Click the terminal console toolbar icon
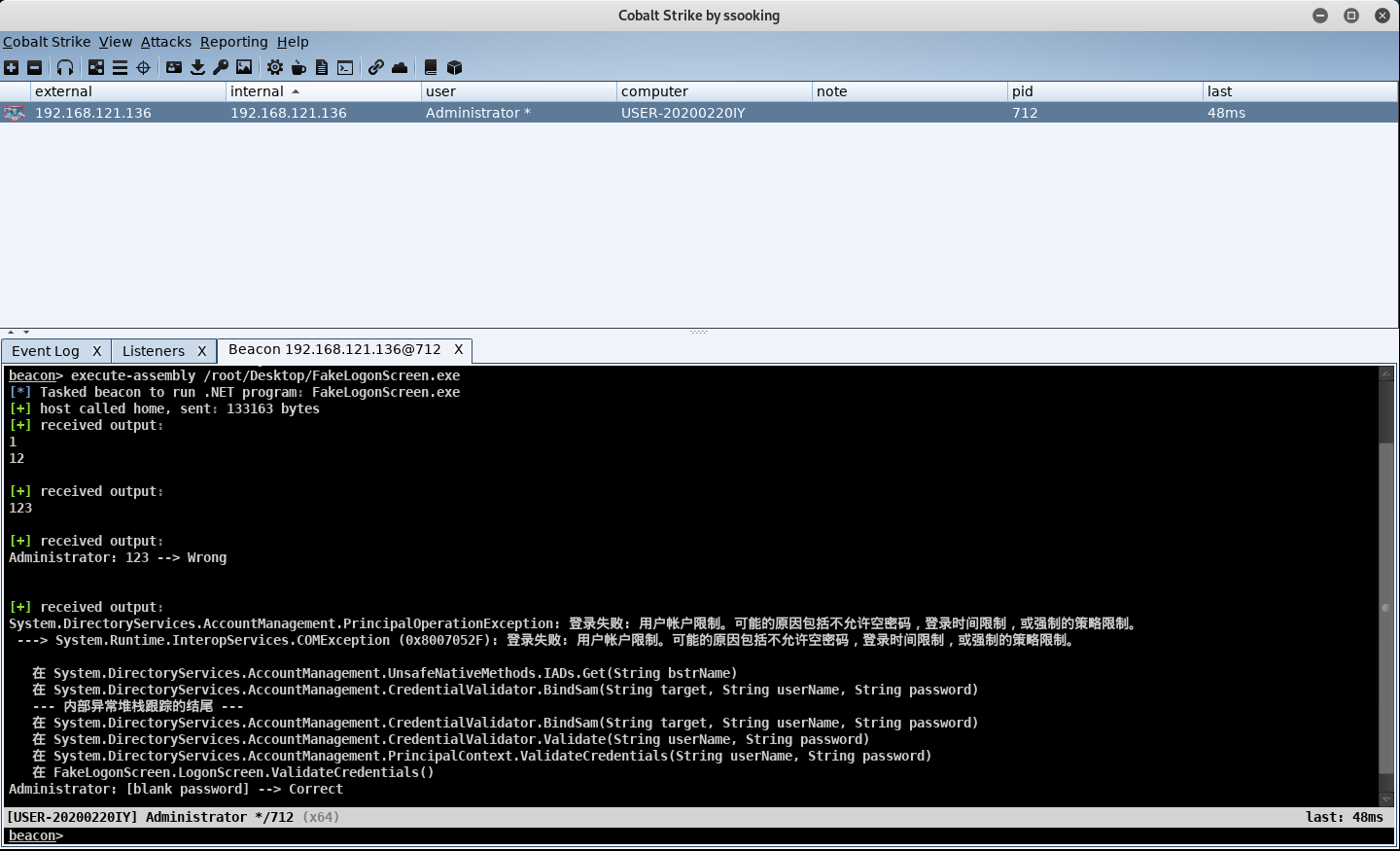Viewport: 1400px width, 851px height. pyautogui.click(x=345, y=67)
